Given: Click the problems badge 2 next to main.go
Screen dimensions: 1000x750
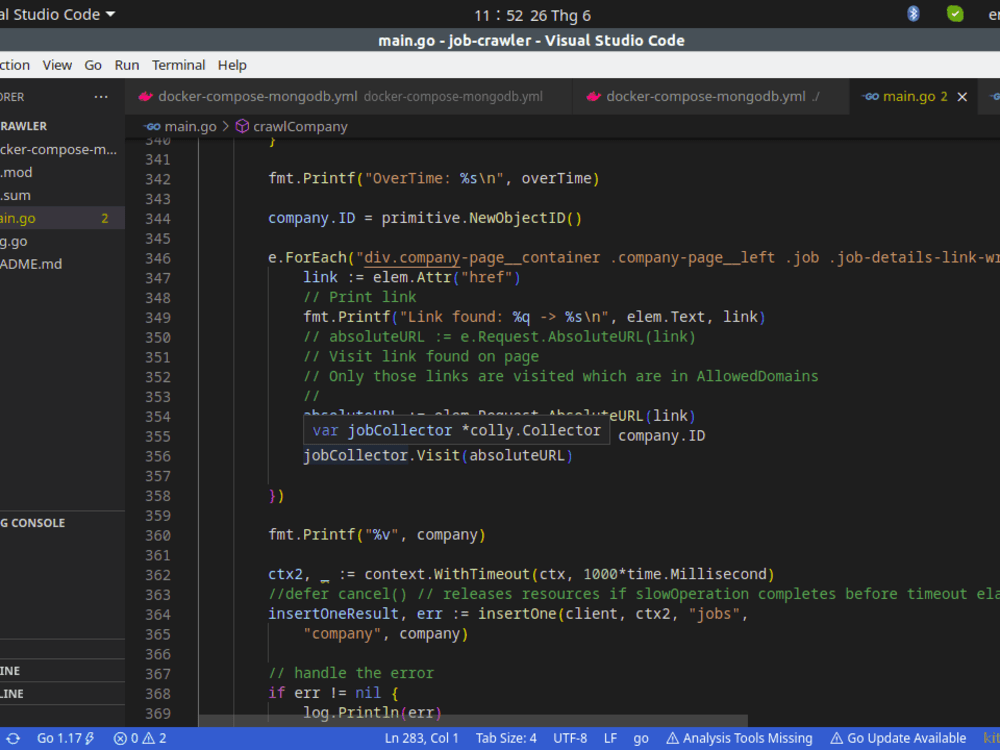Looking at the screenshot, I should pyautogui.click(x=105, y=218).
